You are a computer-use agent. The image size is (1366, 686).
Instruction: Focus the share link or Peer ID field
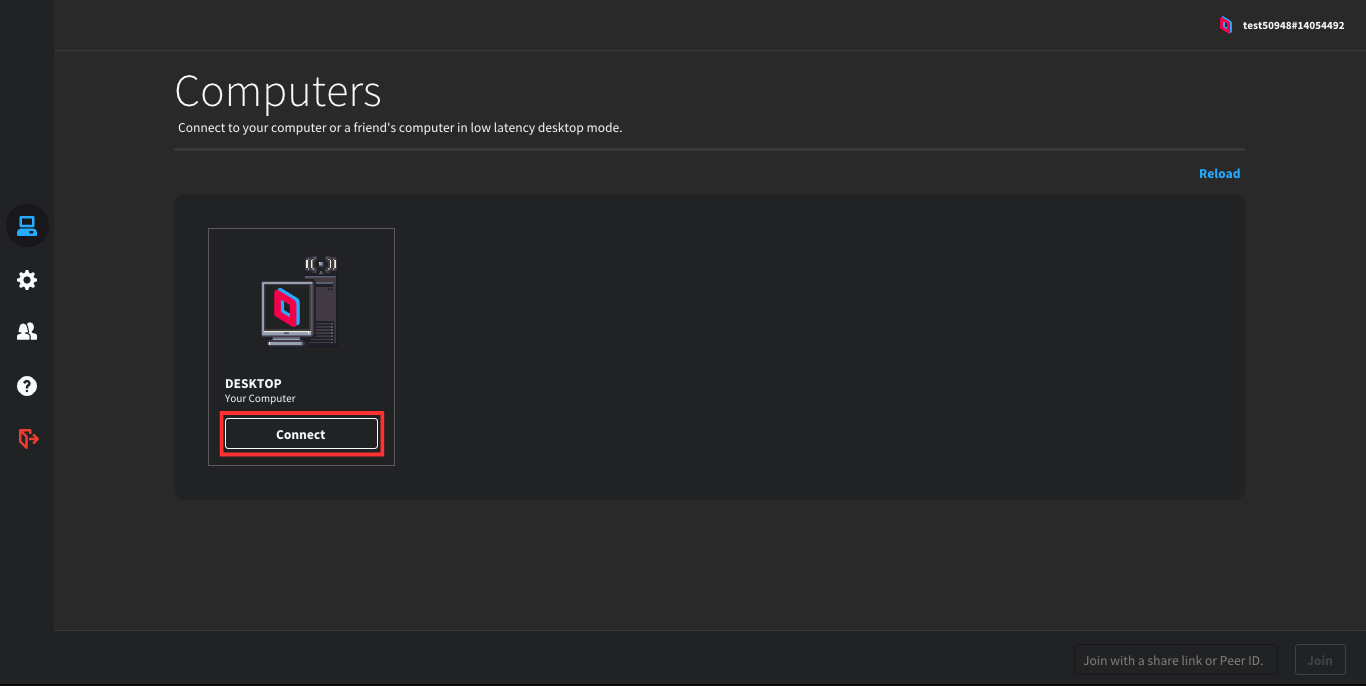click(1174, 660)
